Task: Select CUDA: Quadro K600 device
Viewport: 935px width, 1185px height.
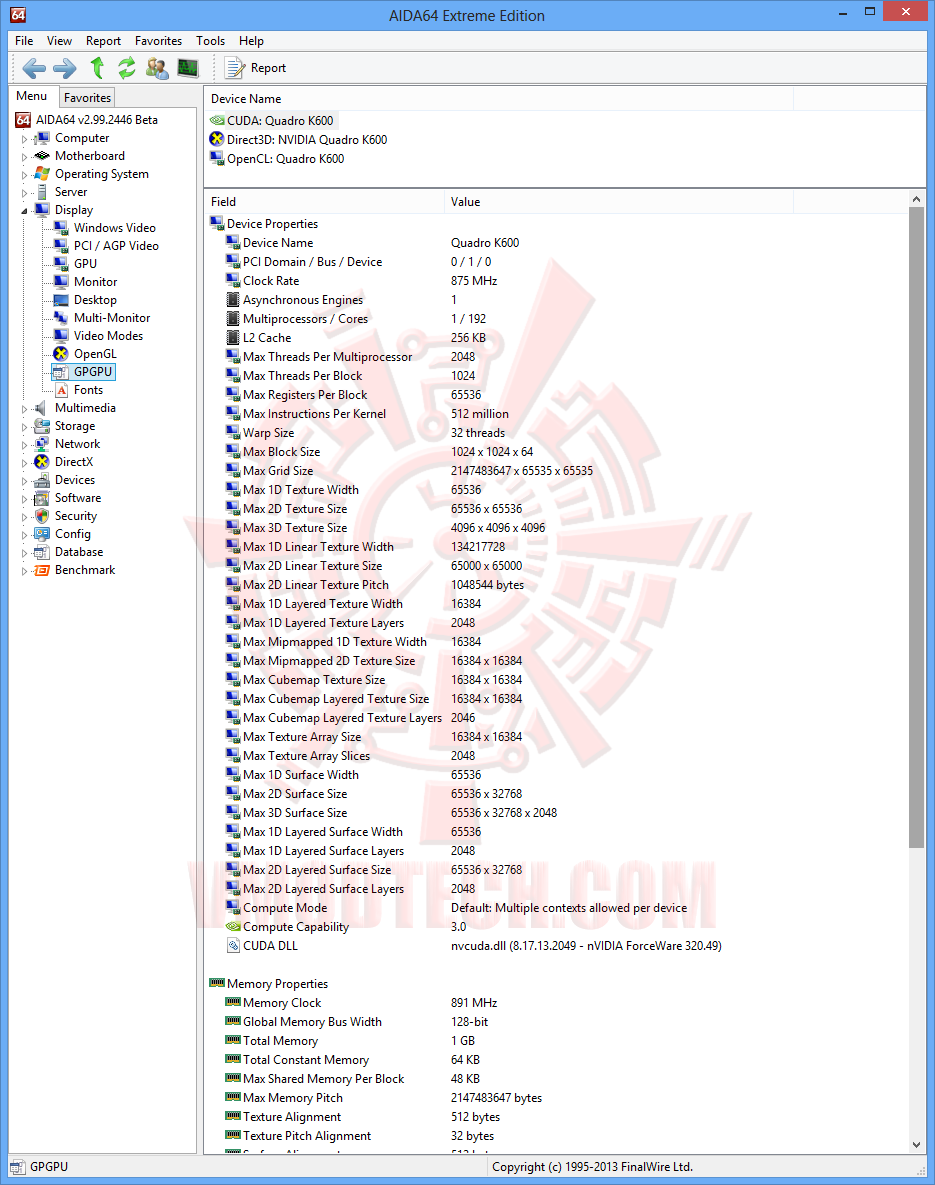Action: [280, 120]
